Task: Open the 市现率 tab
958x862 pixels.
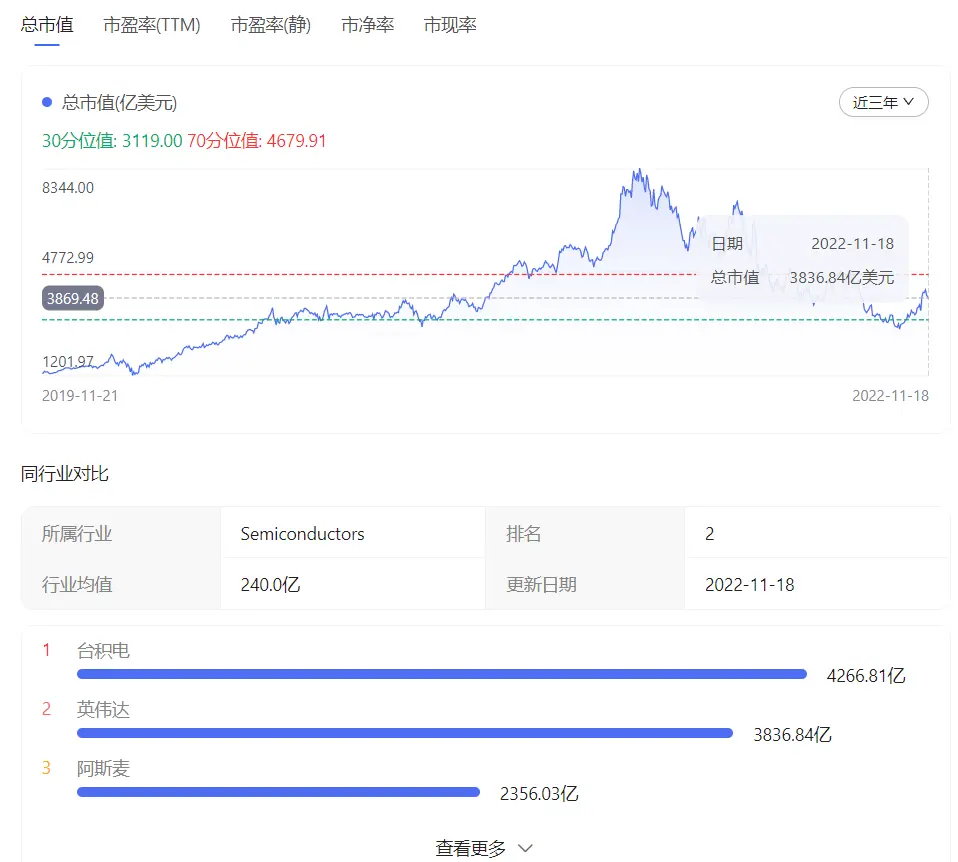Action: [x=449, y=25]
